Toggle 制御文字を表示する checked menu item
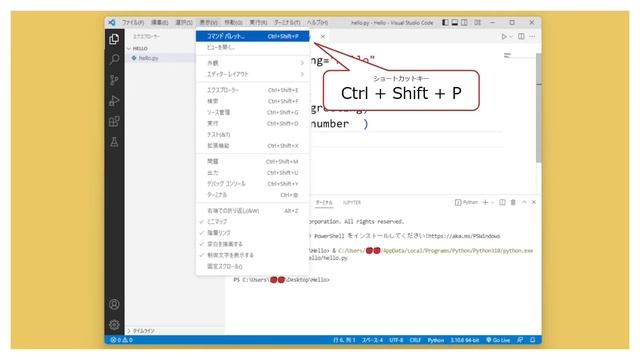Screen dimensions: 640x360 point(253,255)
